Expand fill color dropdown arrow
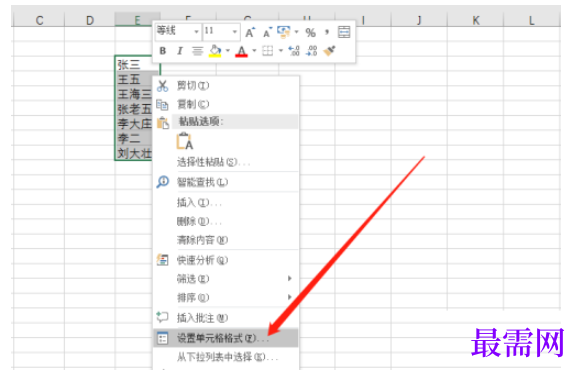This screenshot has height=374, width=583. click(x=228, y=51)
